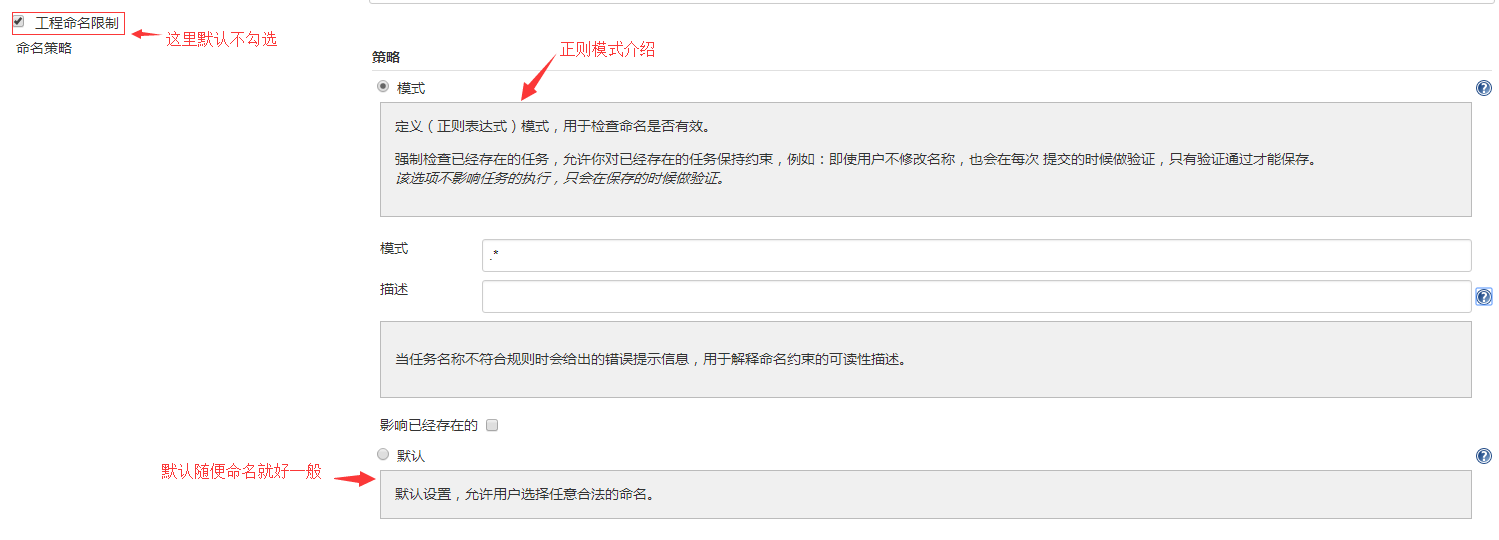Viewport: 1499px width, 540px height.
Task: Click the 策略 section heading
Action: pos(386,58)
